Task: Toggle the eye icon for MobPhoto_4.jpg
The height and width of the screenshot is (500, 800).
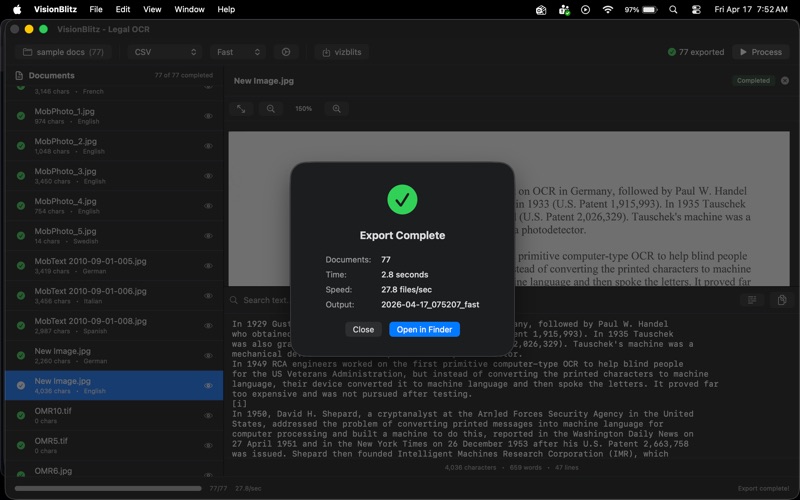Action: [x=208, y=206]
